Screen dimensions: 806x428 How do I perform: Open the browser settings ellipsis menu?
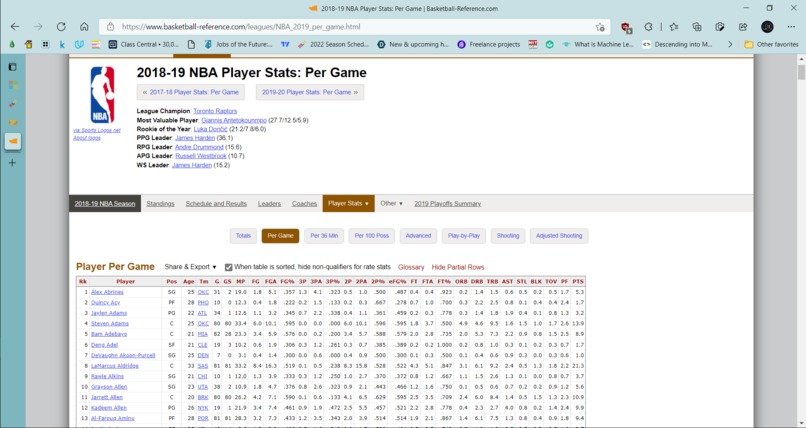pyautogui.click(x=791, y=27)
